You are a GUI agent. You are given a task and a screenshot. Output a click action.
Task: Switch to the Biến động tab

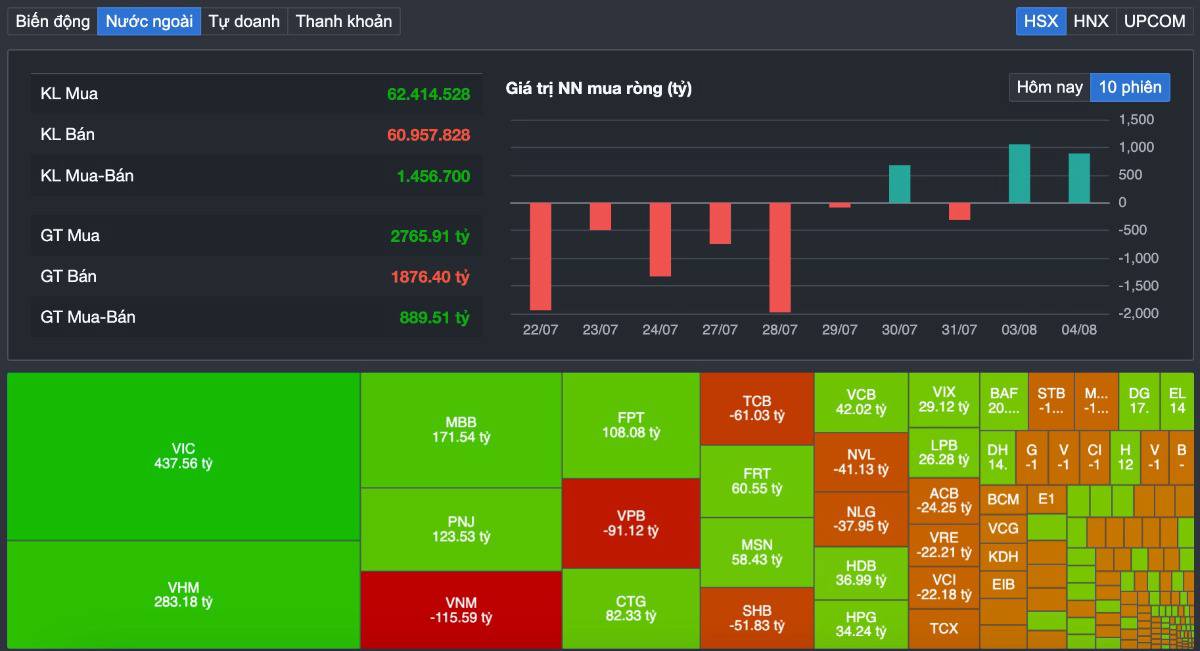coord(53,21)
